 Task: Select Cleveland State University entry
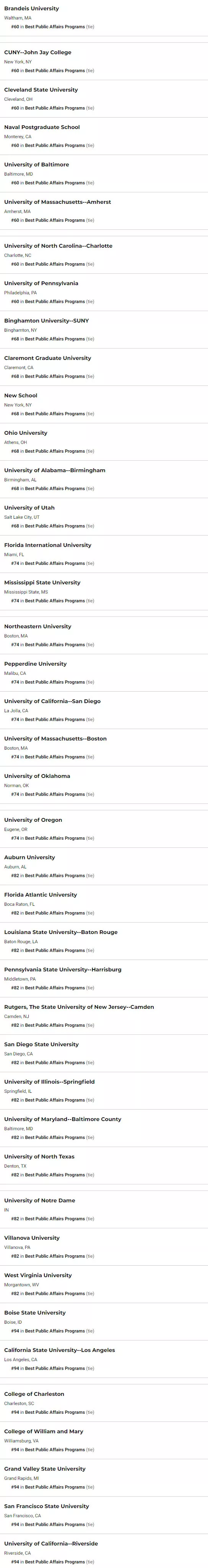click(41, 89)
